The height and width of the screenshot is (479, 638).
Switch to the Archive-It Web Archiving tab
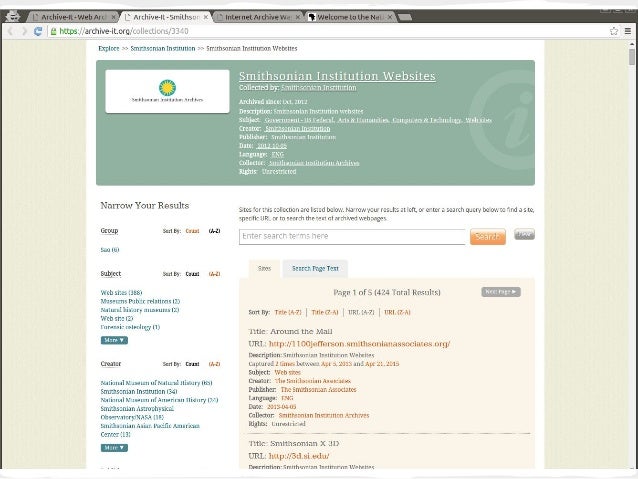point(72,17)
